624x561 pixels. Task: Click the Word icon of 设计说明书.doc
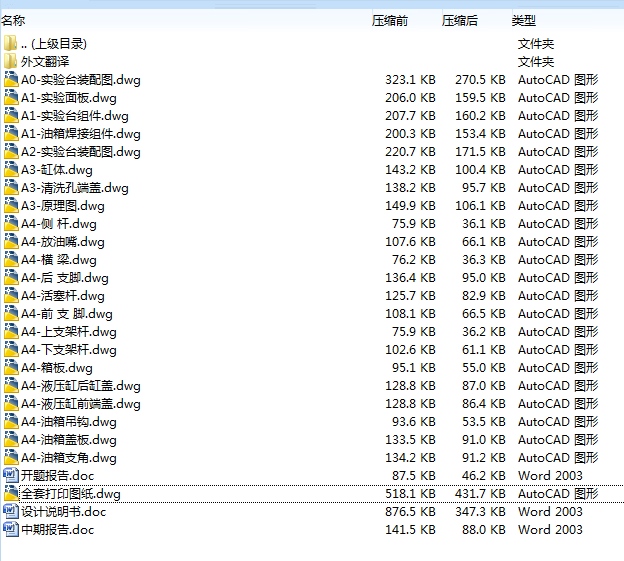pyautogui.click(x=11, y=511)
